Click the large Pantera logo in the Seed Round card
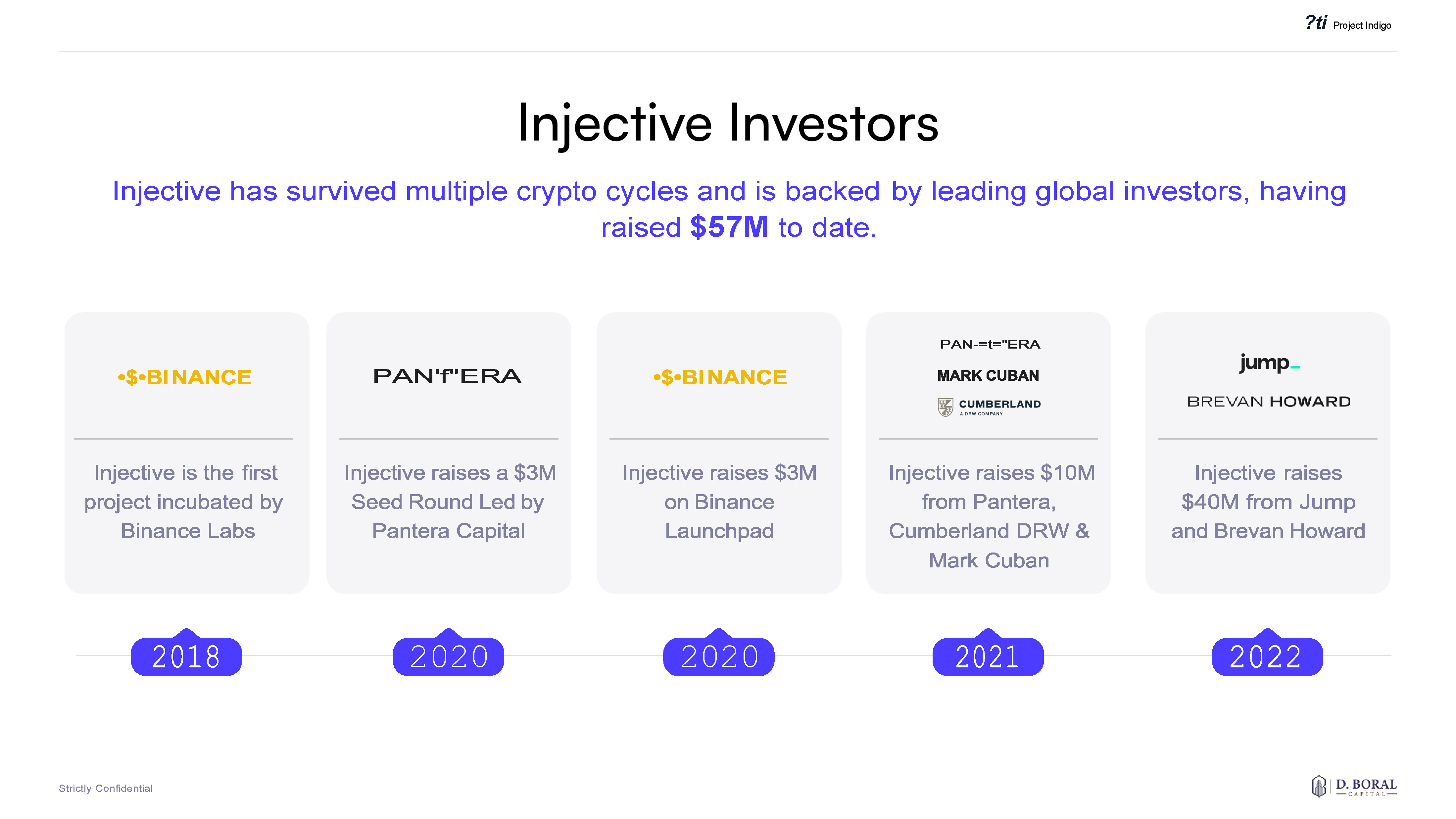Screen dimensions: 1456x819 [x=447, y=376]
